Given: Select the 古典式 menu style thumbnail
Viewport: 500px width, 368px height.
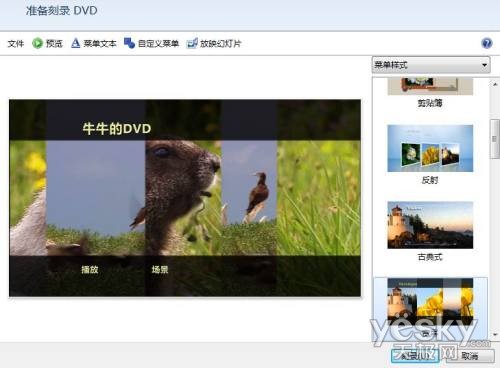Looking at the screenshot, I should pos(430,225).
